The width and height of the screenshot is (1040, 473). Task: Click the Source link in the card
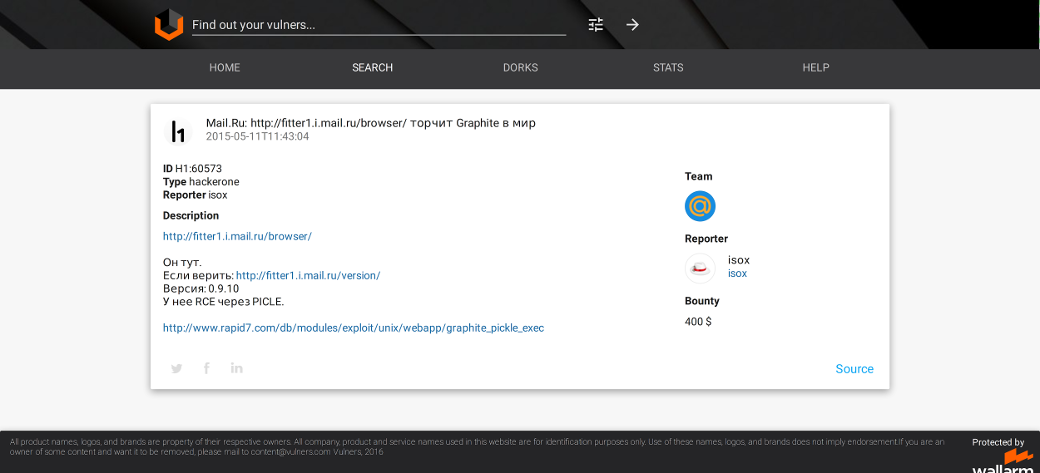(x=854, y=369)
